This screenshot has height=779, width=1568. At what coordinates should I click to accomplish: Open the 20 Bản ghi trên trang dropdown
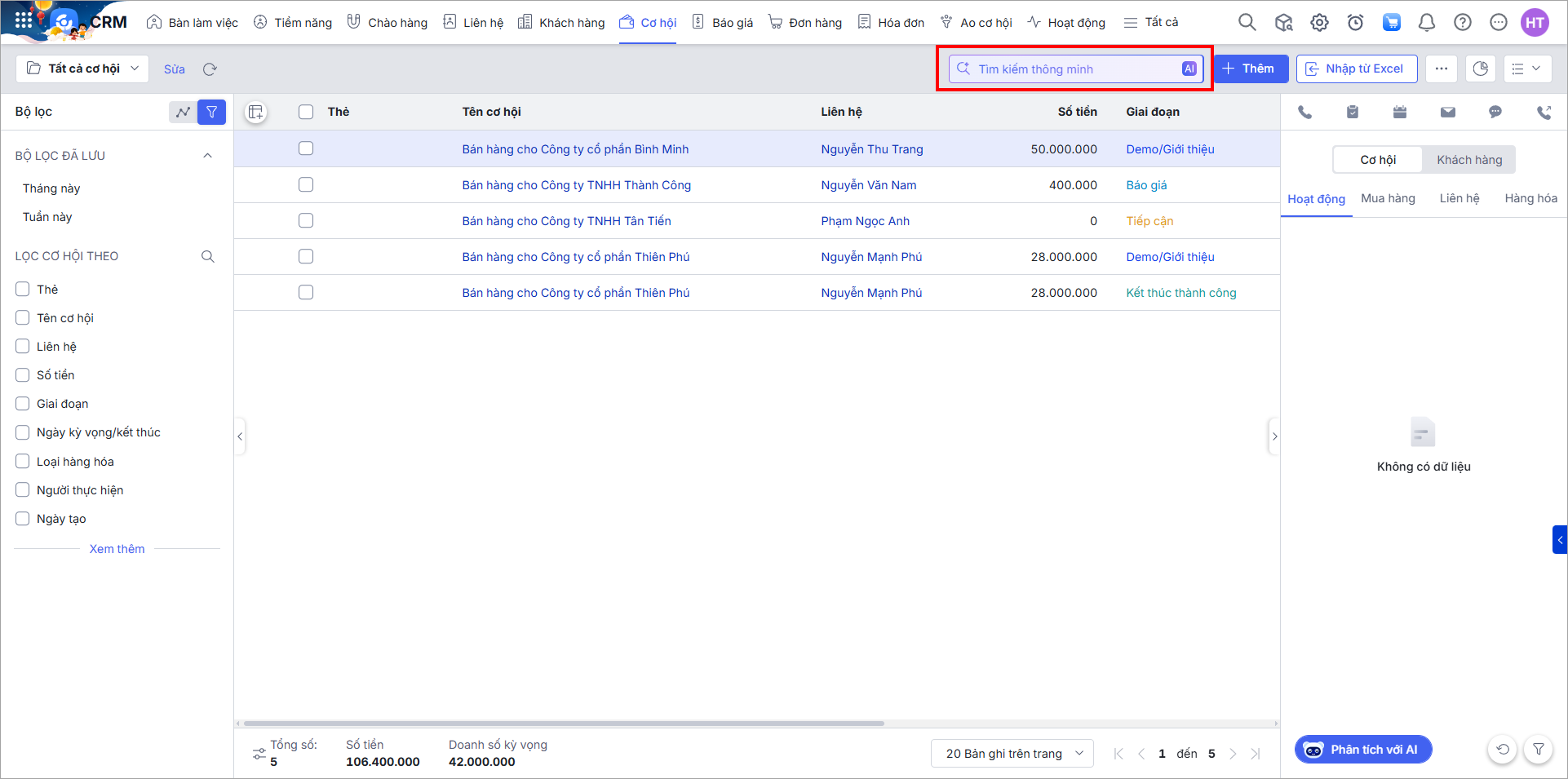click(x=1012, y=754)
